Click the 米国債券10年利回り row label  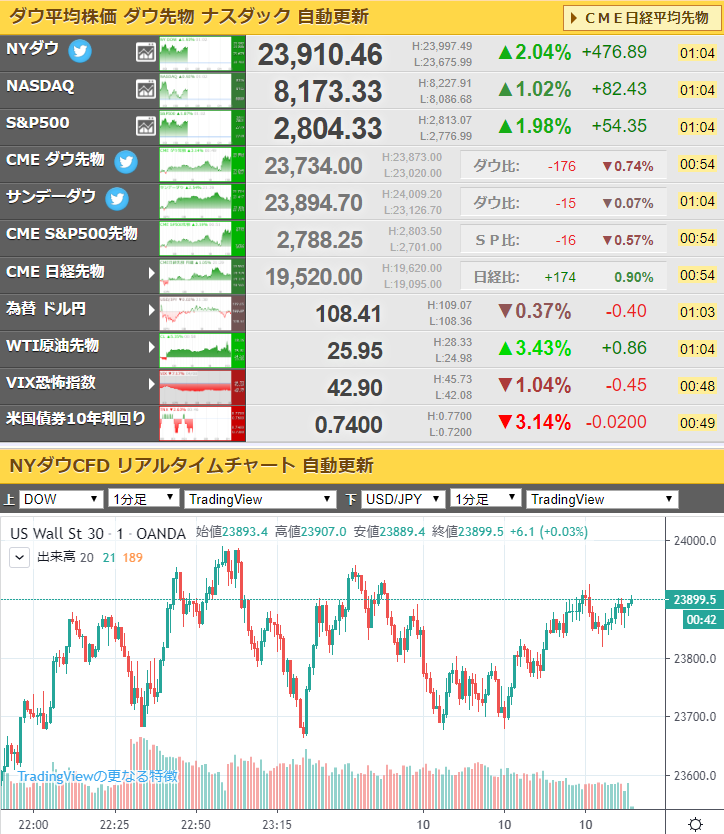point(76,419)
